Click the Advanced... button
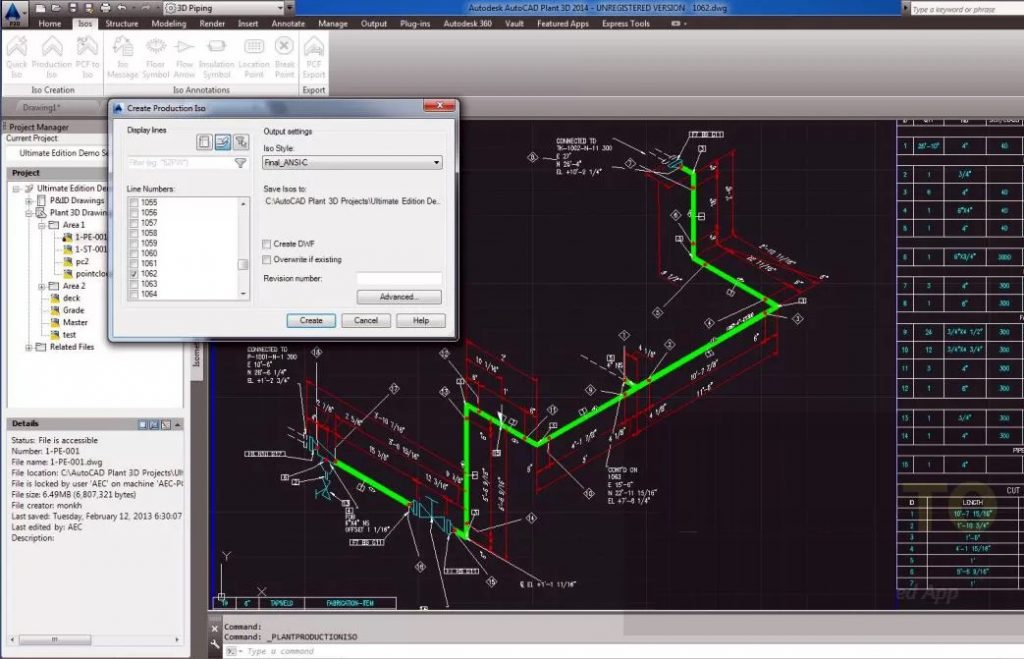Image resolution: width=1024 pixels, height=659 pixels. click(399, 297)
